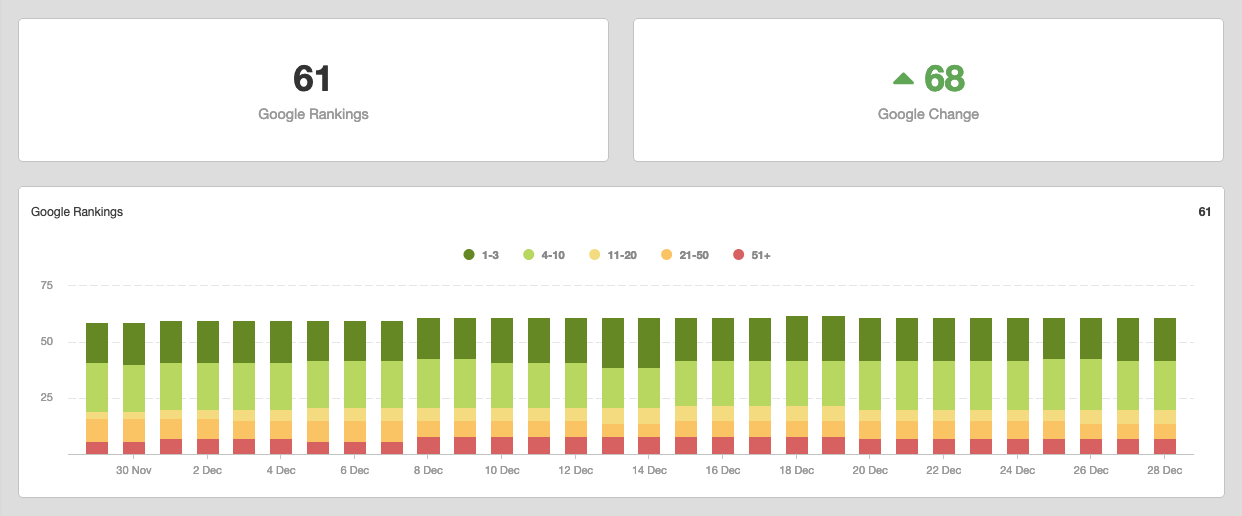
Task: Click the 50 y-axis label
Action: (46, 342)
